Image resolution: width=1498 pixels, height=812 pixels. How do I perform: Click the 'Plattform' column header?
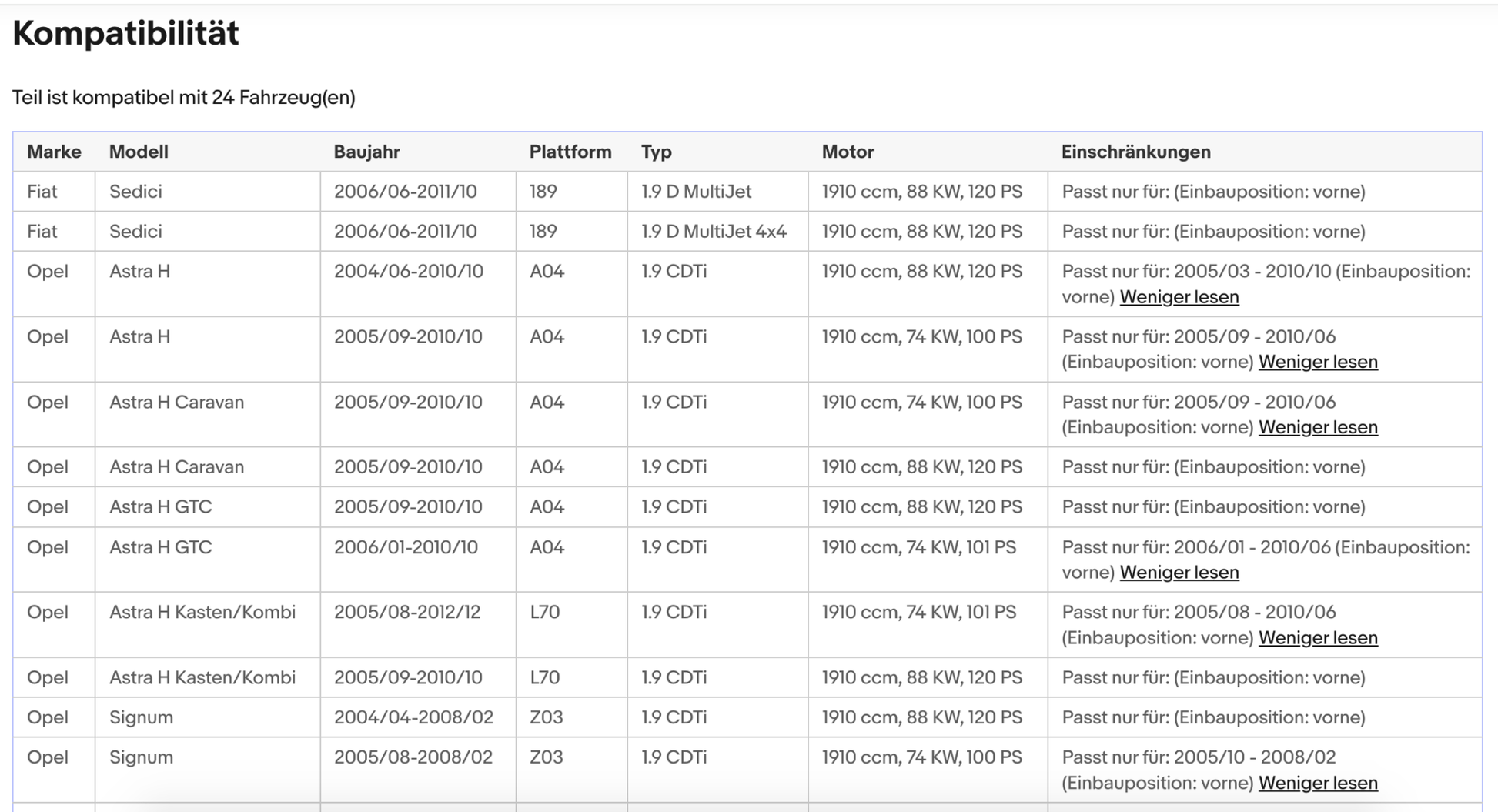[570, 152]
